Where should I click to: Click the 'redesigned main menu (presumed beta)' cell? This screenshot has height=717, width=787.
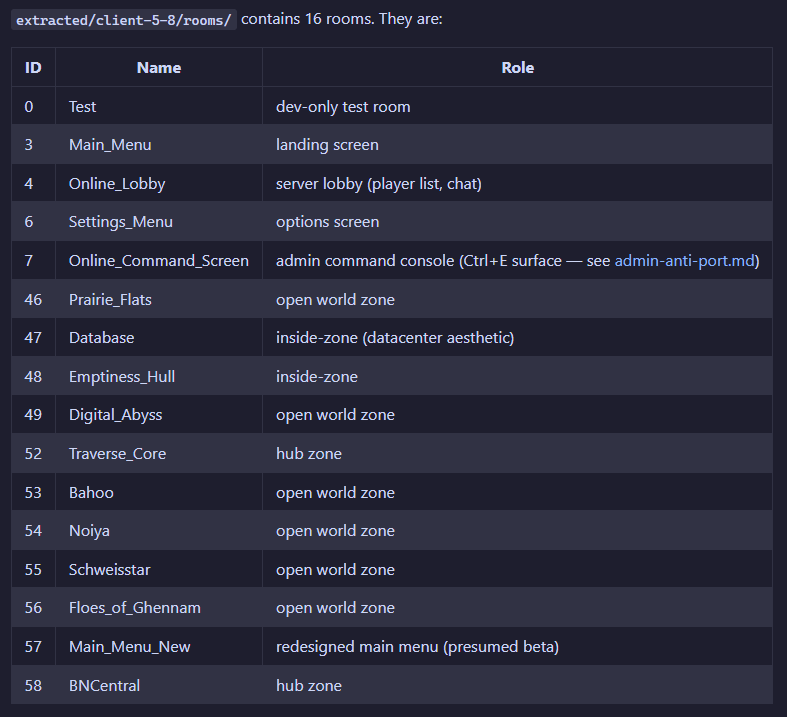click(x=517, y=646)
